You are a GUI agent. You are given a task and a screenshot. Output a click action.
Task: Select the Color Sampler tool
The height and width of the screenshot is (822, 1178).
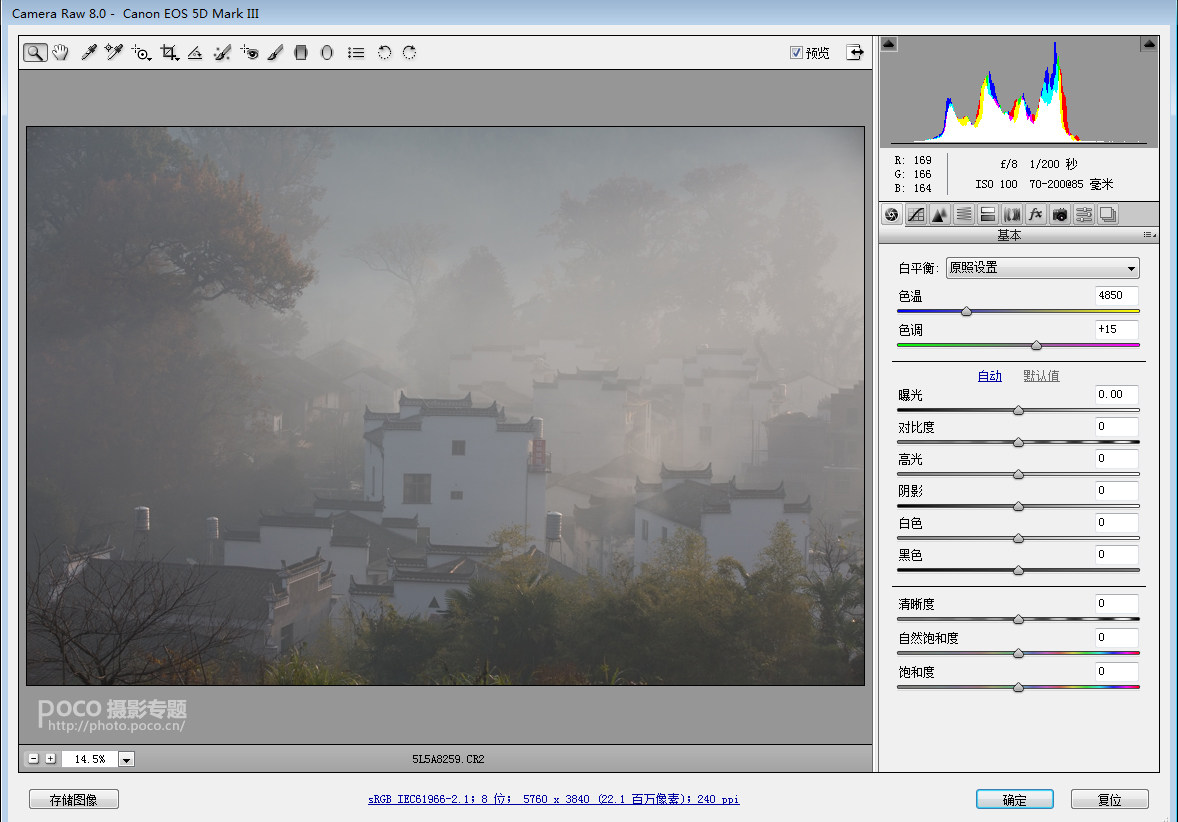[x=113, y=53]
